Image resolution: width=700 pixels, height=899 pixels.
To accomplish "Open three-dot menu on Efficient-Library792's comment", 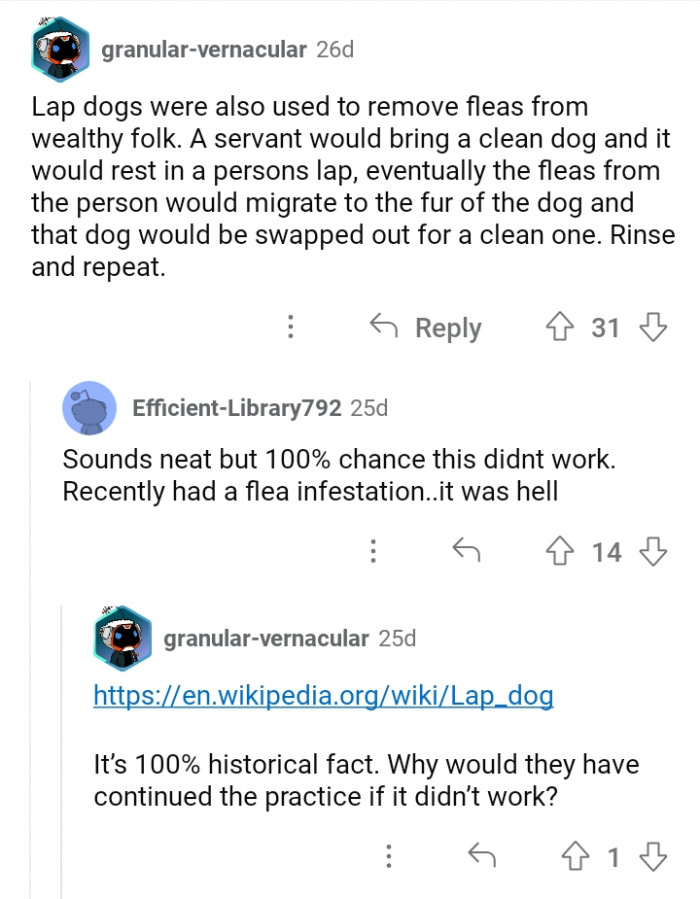I will 373,551.
